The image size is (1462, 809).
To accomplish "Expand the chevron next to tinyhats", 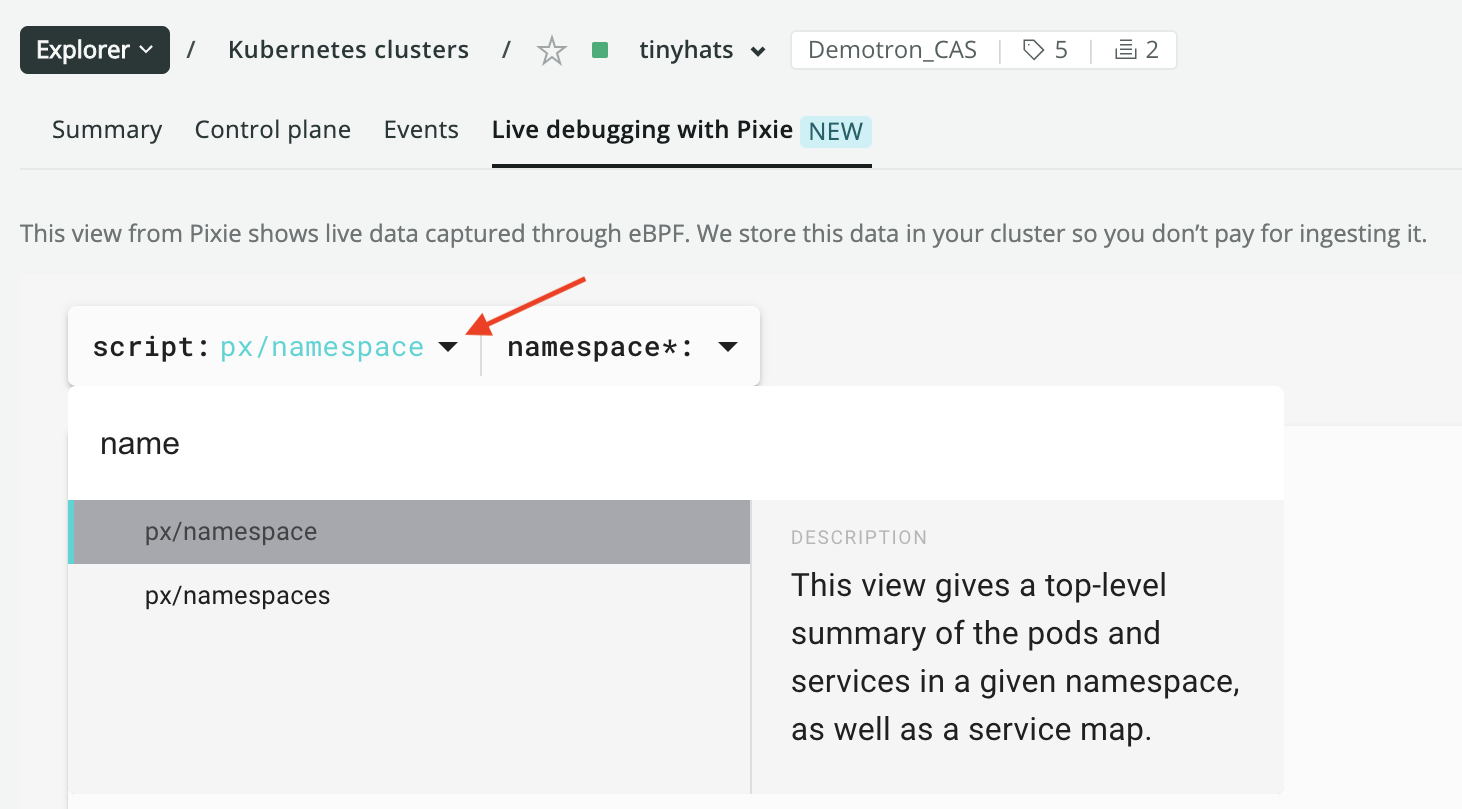I will click(x=758, y=52).
